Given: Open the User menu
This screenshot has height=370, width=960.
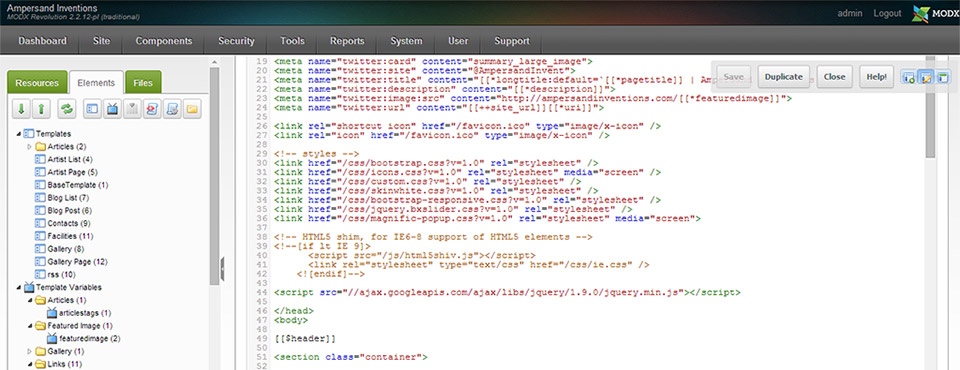Looking at the screenshot, I should [x=458, y=41].
